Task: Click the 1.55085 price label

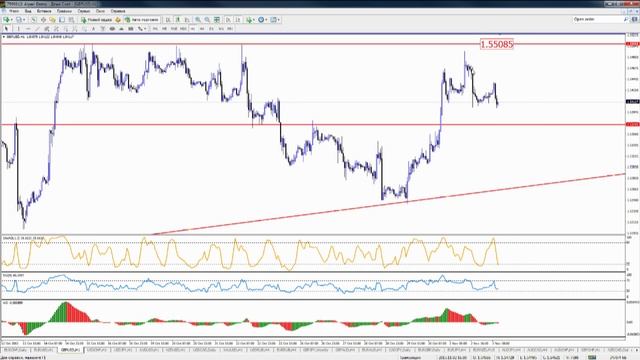Action: (x=497, y=44)
